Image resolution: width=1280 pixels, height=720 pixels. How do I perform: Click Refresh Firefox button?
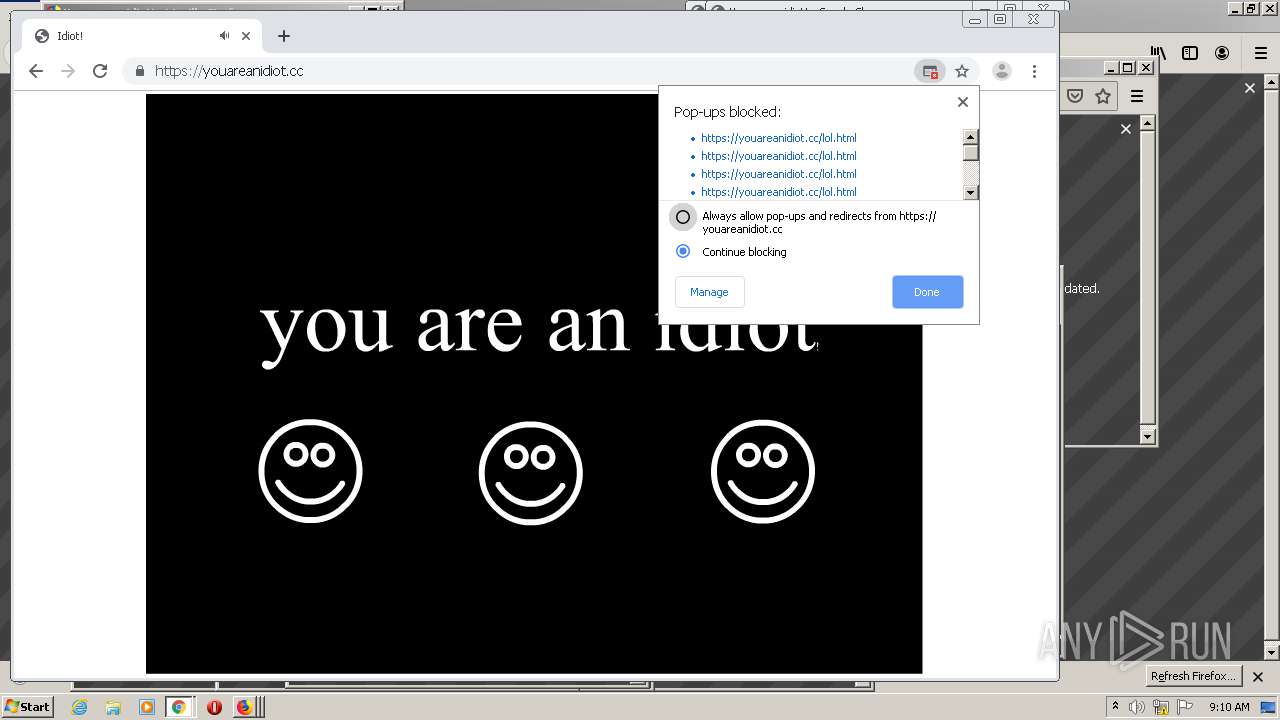tap(1193, 676)
